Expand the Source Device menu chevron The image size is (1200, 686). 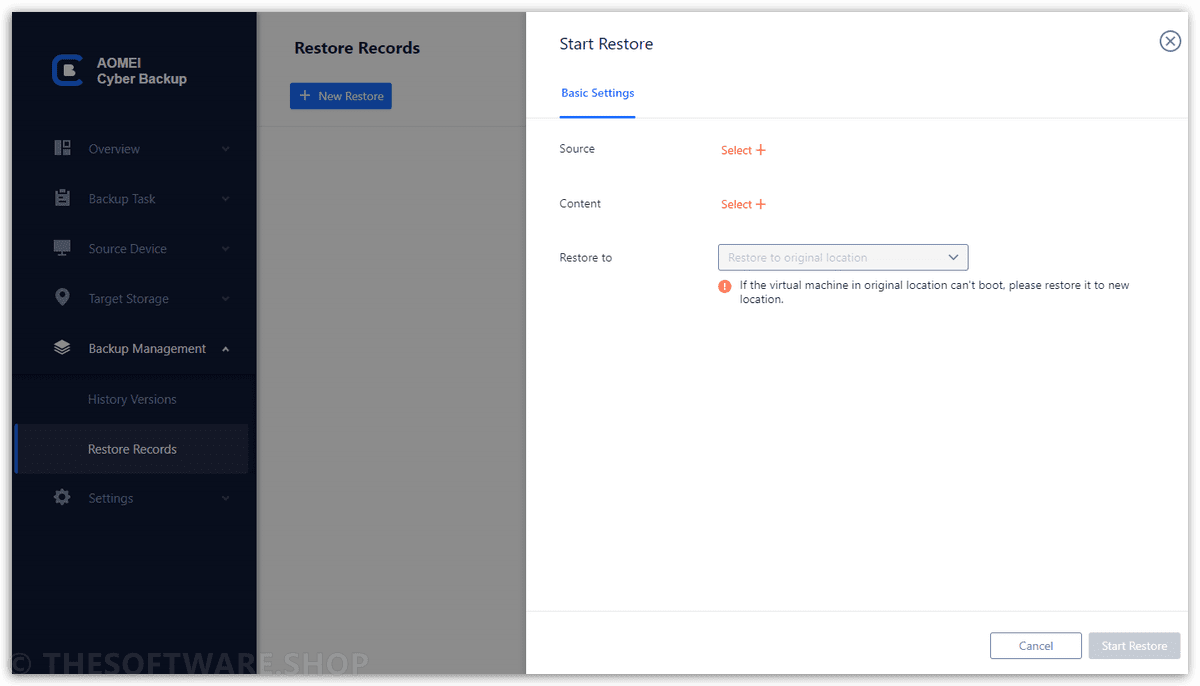tap(225, 249)
